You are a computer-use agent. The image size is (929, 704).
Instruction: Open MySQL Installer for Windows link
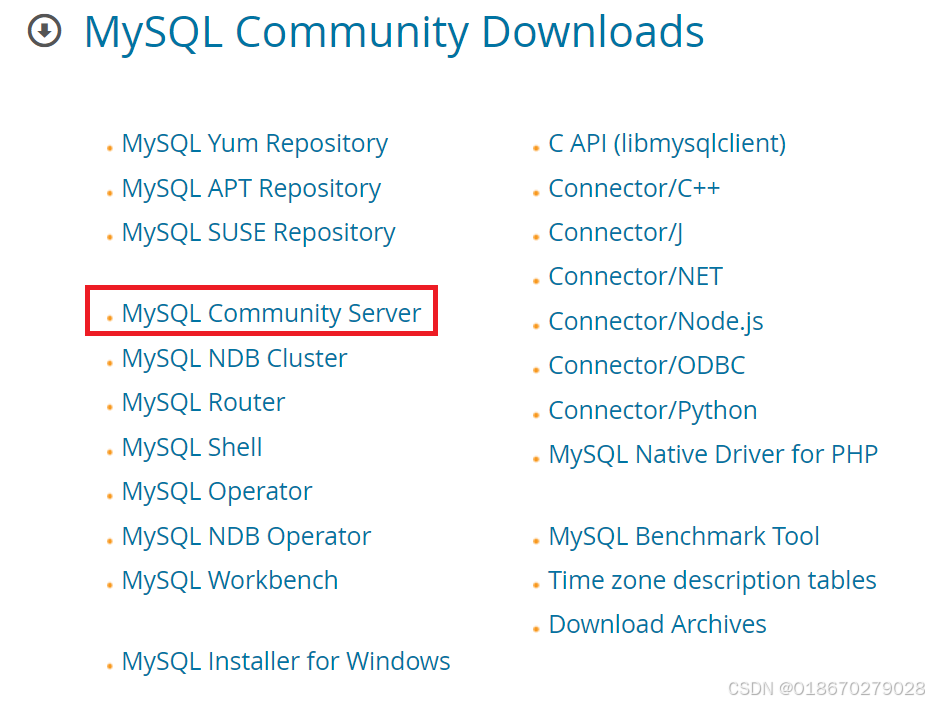tap(286, 661)
